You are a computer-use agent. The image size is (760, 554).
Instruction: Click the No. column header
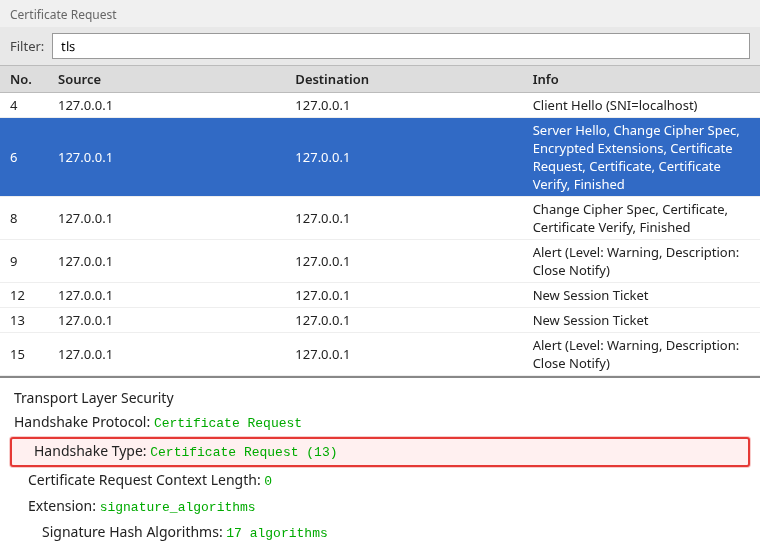point(21,79)
